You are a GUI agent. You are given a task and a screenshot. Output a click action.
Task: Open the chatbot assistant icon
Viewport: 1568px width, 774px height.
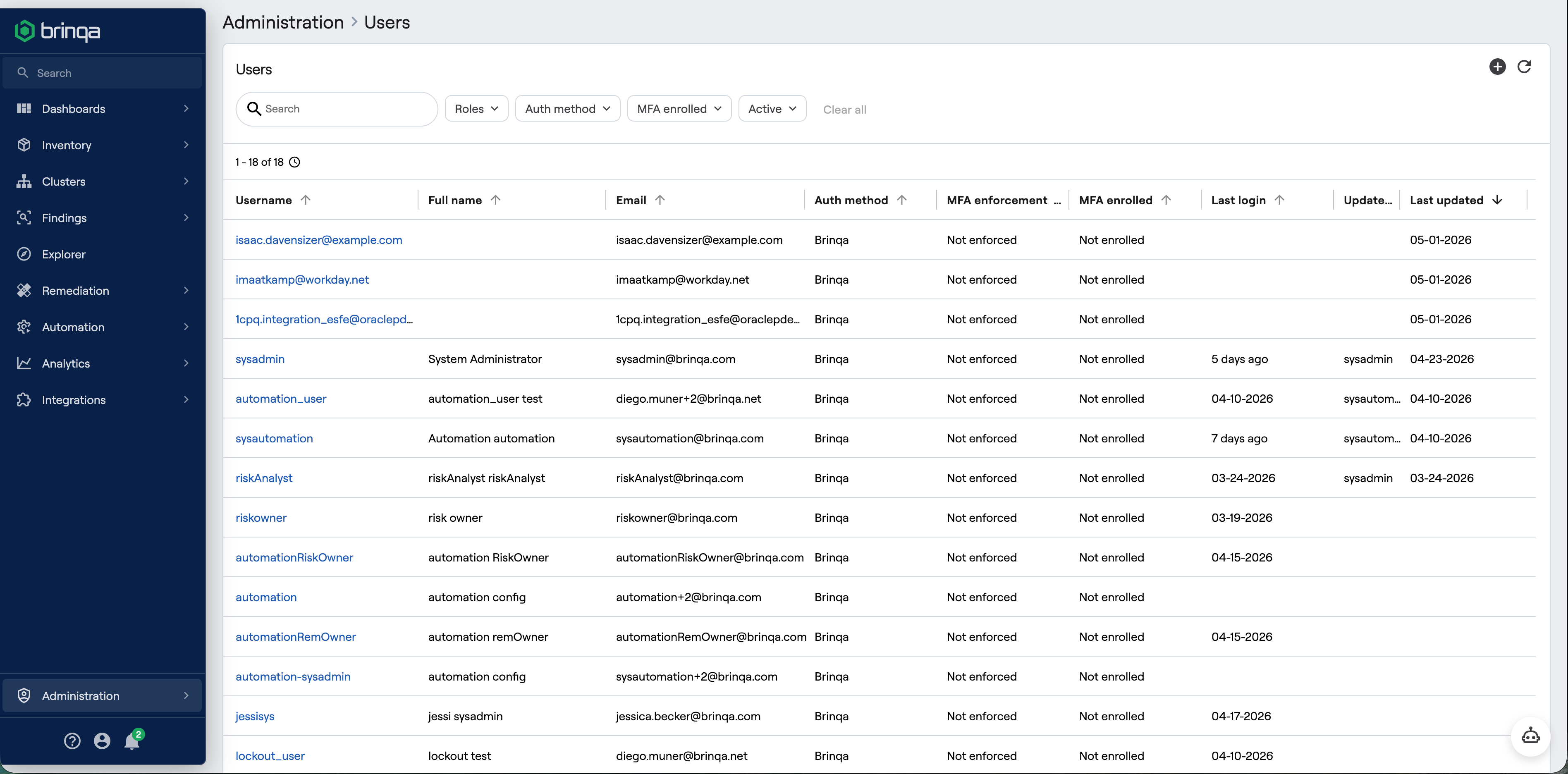coord(1530,736)
